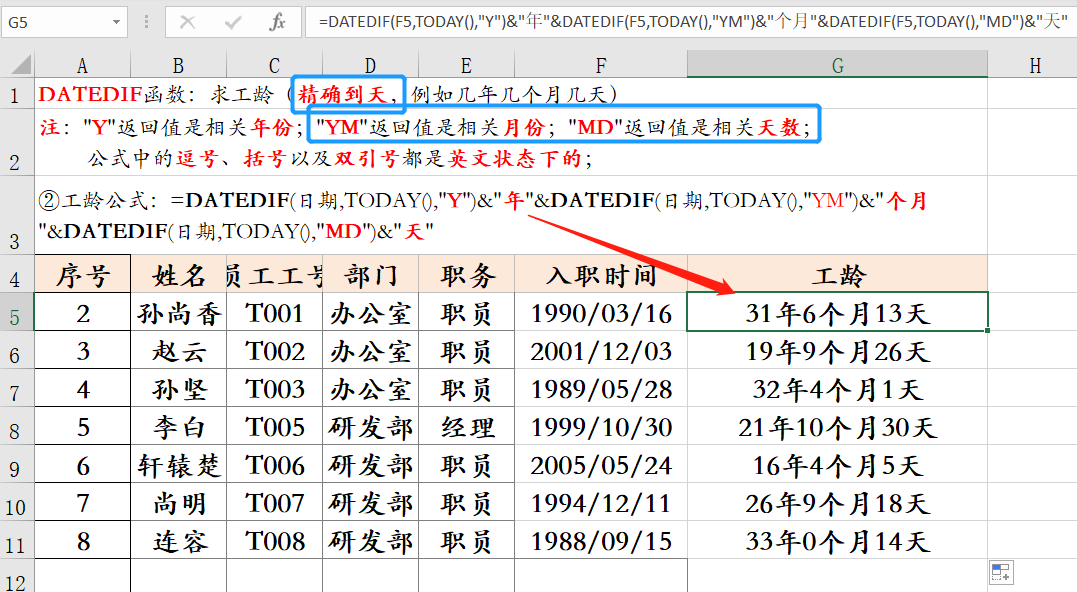Select employee ID cell T001

point(275,312)
